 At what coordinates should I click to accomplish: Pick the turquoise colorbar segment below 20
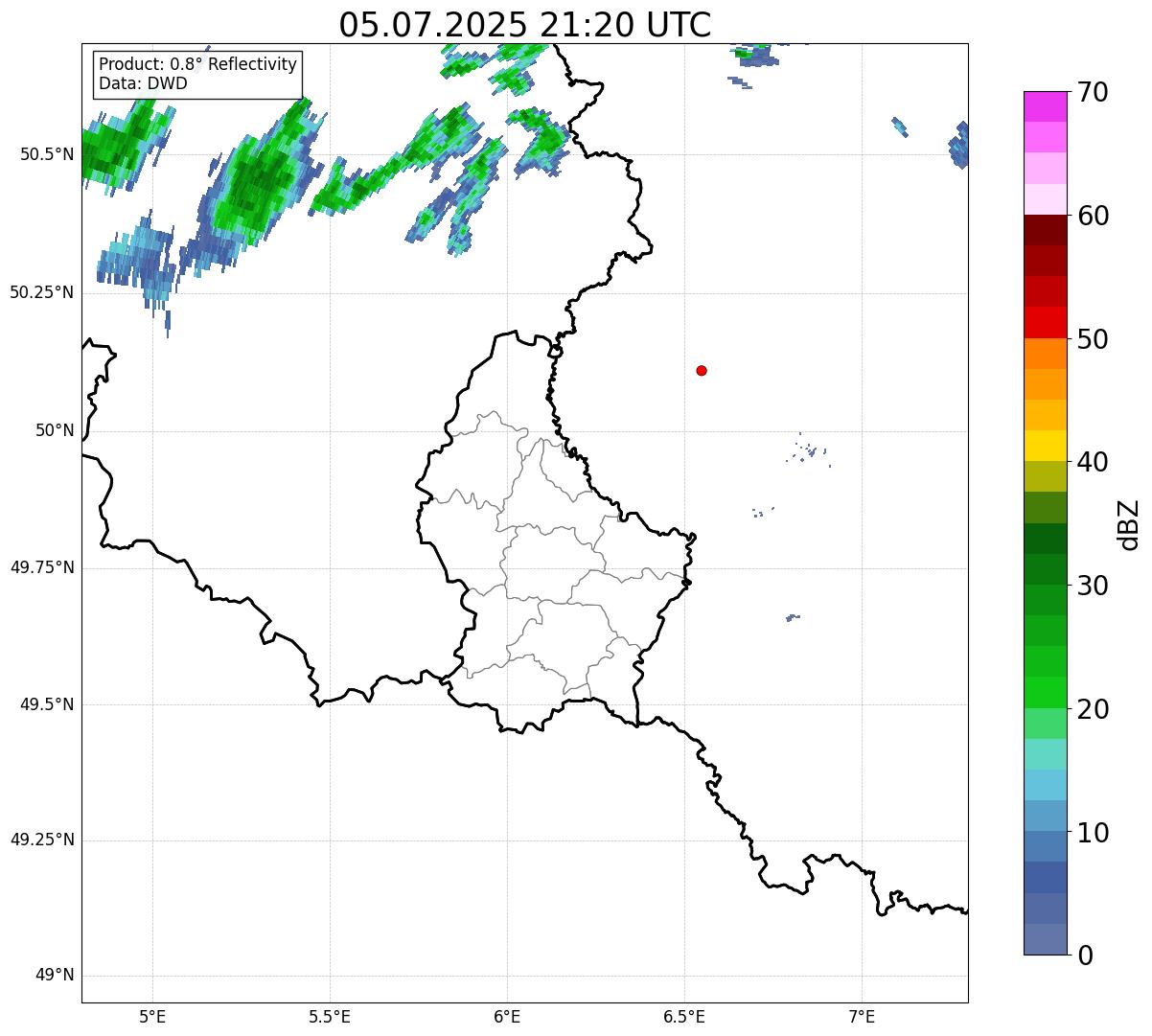1046,754
